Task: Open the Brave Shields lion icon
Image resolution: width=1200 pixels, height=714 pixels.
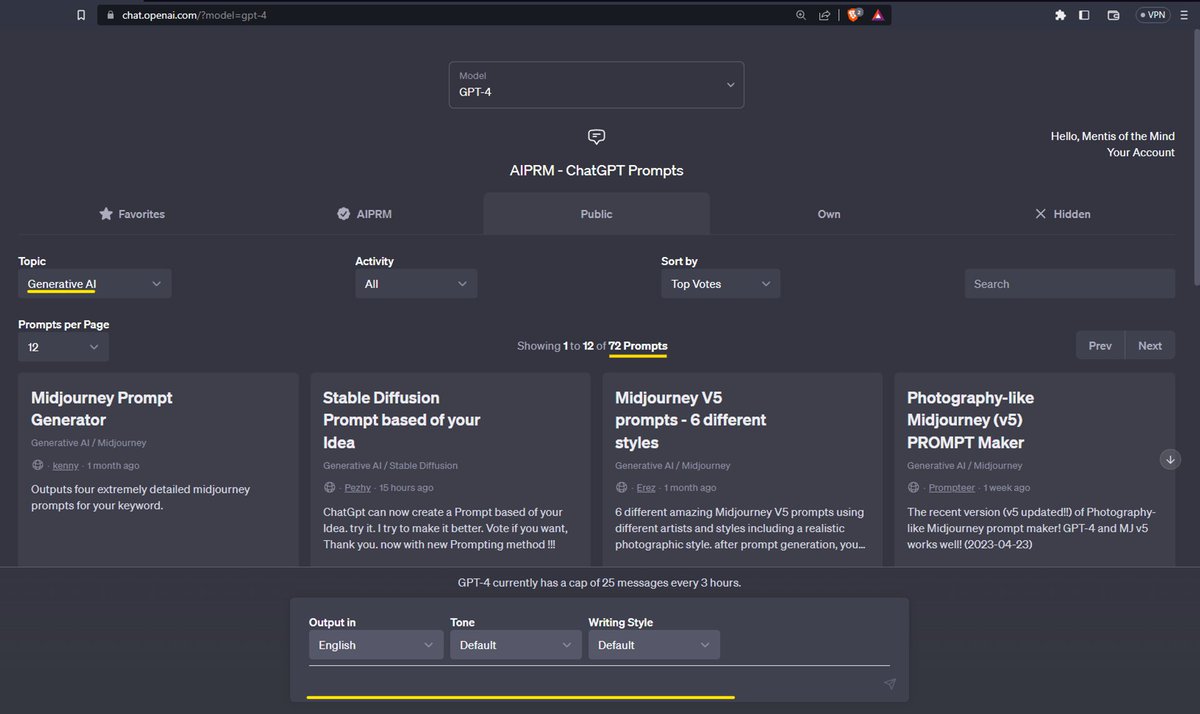Action: 855,15
